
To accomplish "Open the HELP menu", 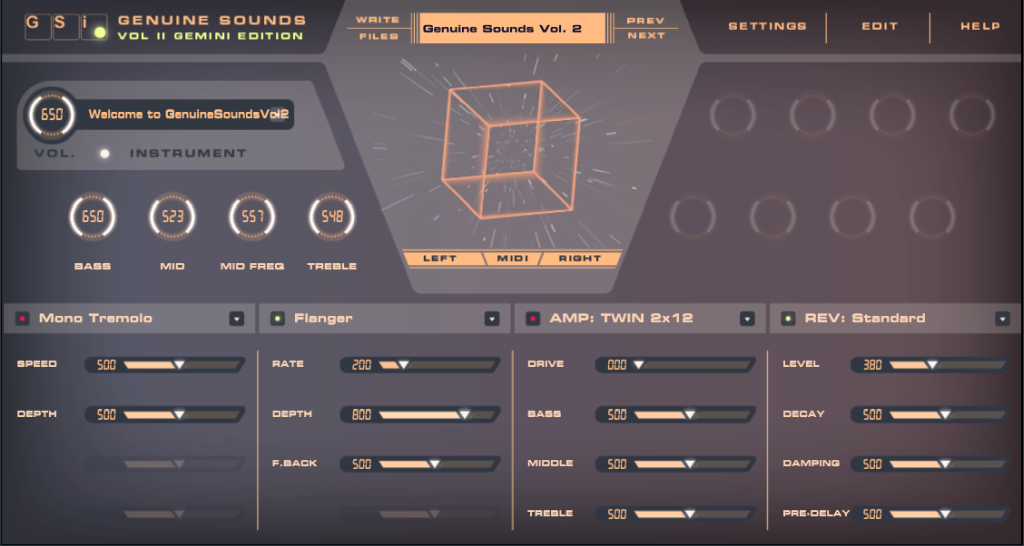I will coord(980,27).
